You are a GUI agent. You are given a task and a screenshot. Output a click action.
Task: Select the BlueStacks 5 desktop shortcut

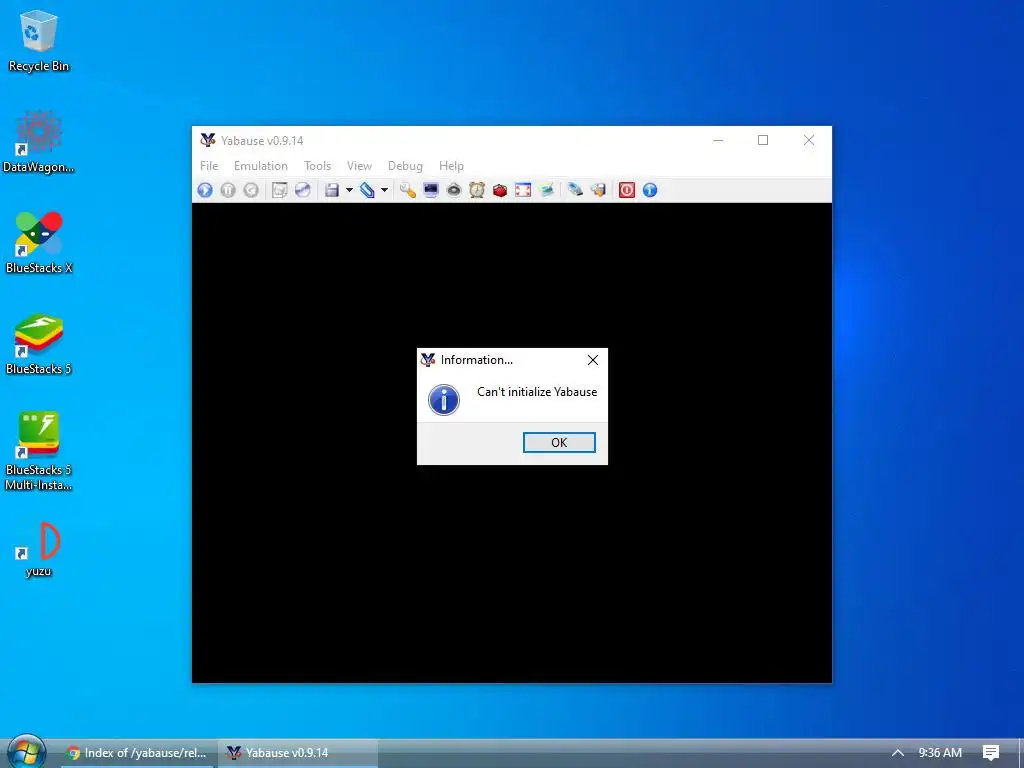[39, 344]
